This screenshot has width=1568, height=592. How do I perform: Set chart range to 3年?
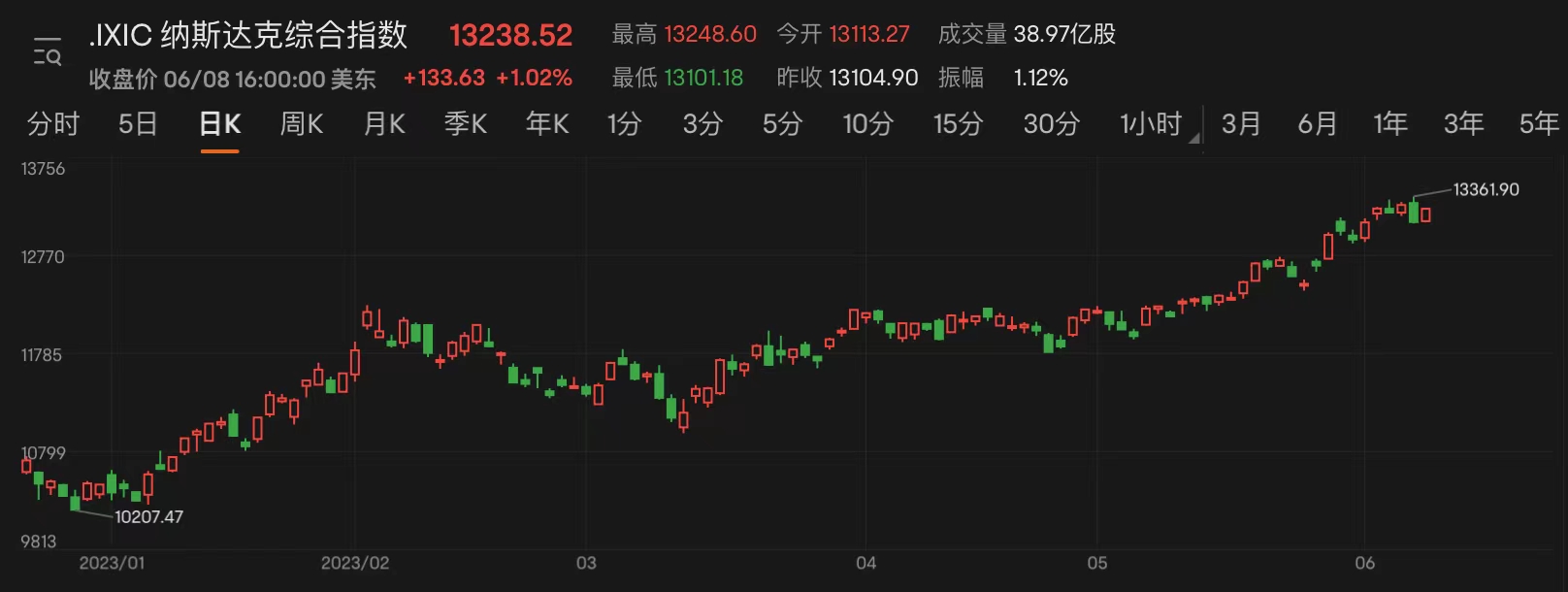pos(1463,124)
